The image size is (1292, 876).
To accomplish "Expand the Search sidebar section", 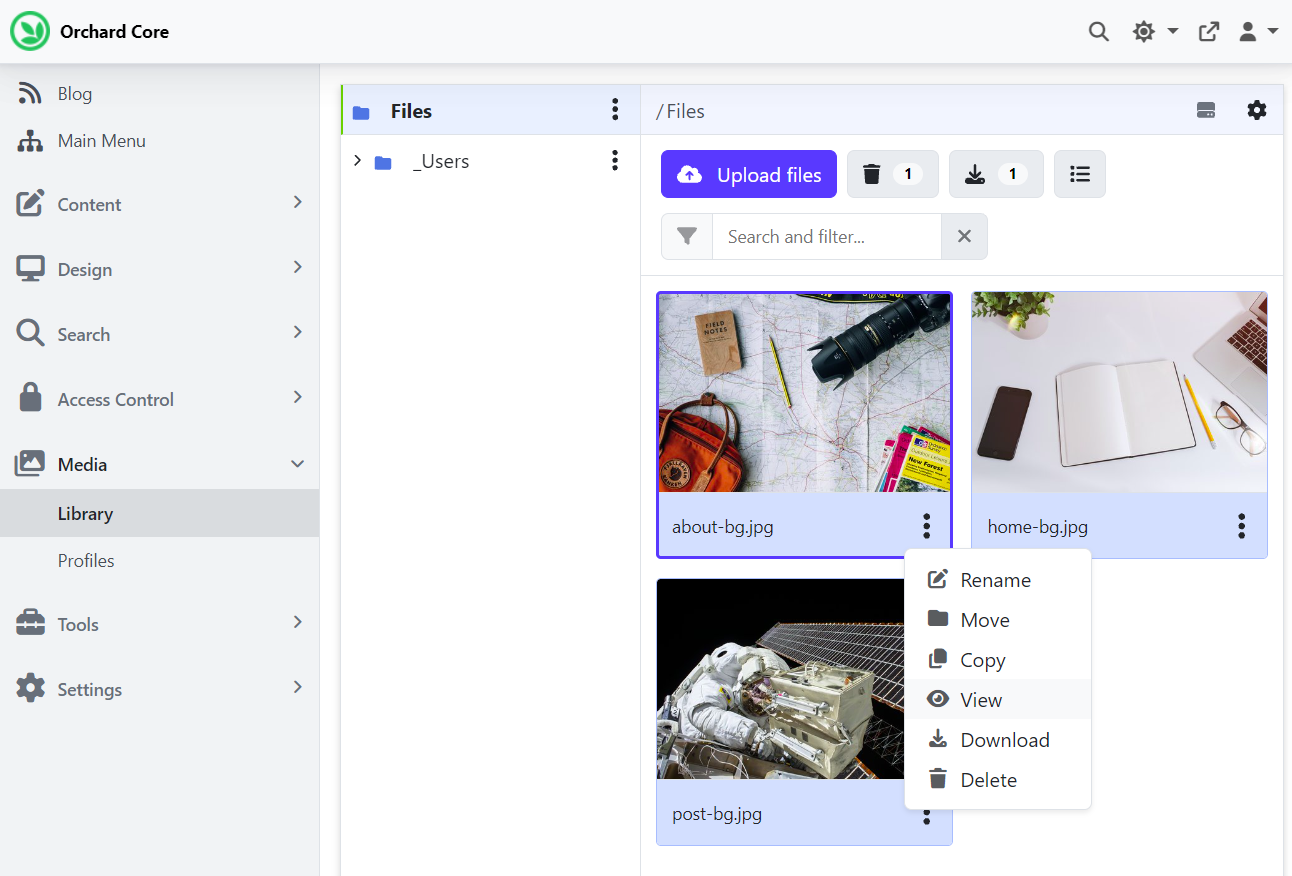I will coord(160,334).
